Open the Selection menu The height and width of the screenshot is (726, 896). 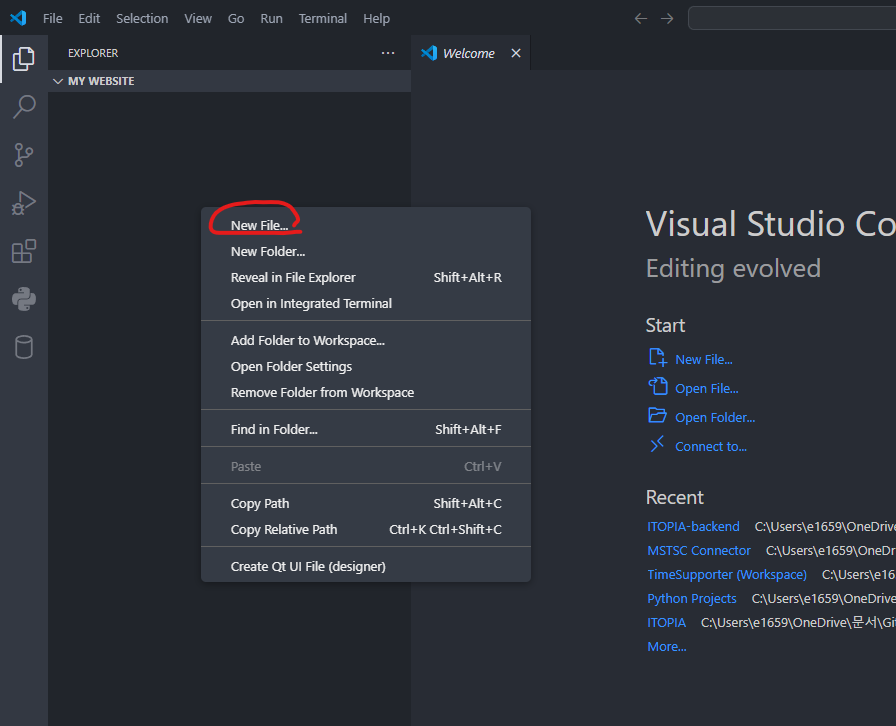(142, 18)
